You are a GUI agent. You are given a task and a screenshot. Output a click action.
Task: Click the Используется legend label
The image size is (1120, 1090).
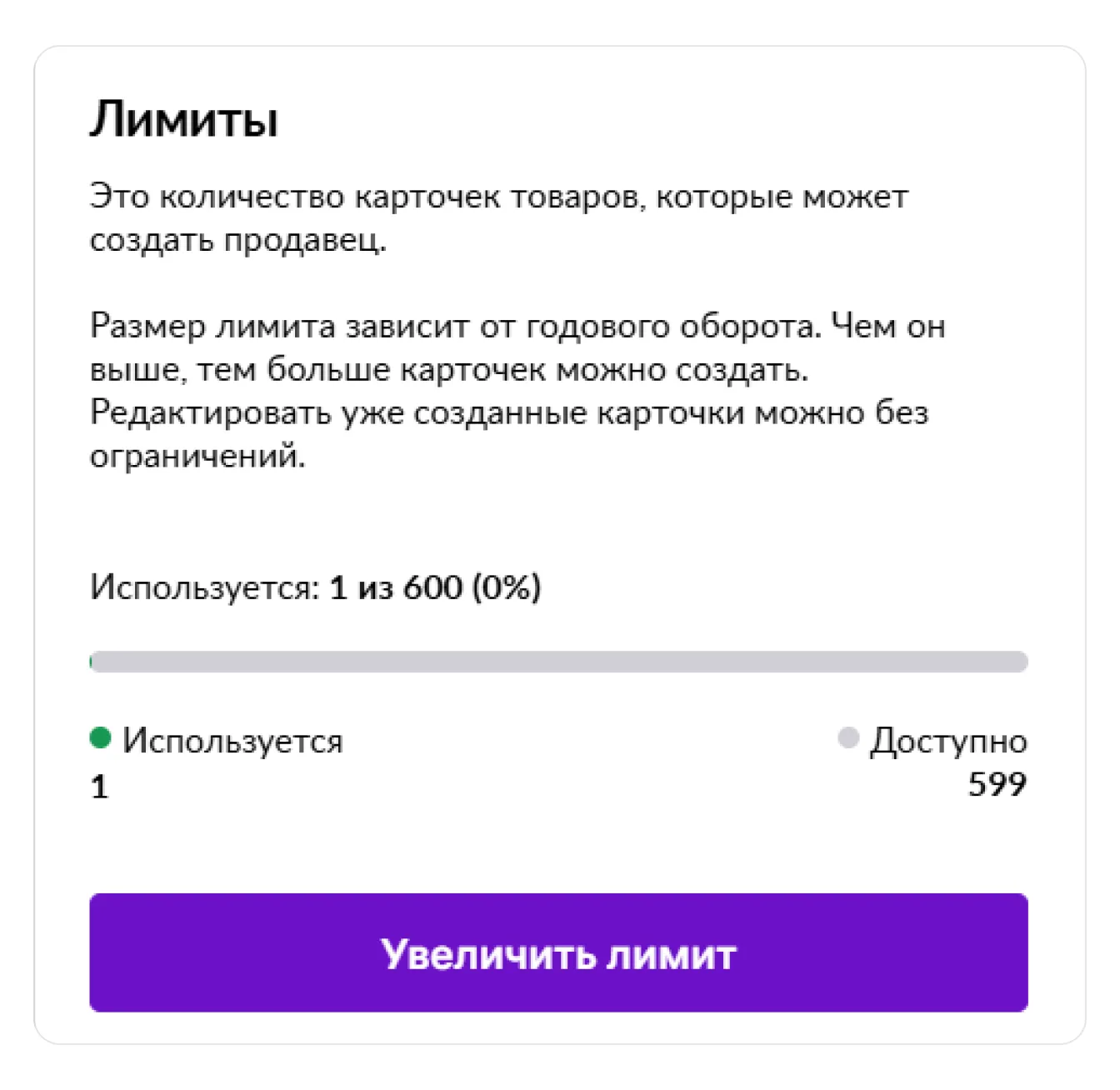tap(232, 741)
